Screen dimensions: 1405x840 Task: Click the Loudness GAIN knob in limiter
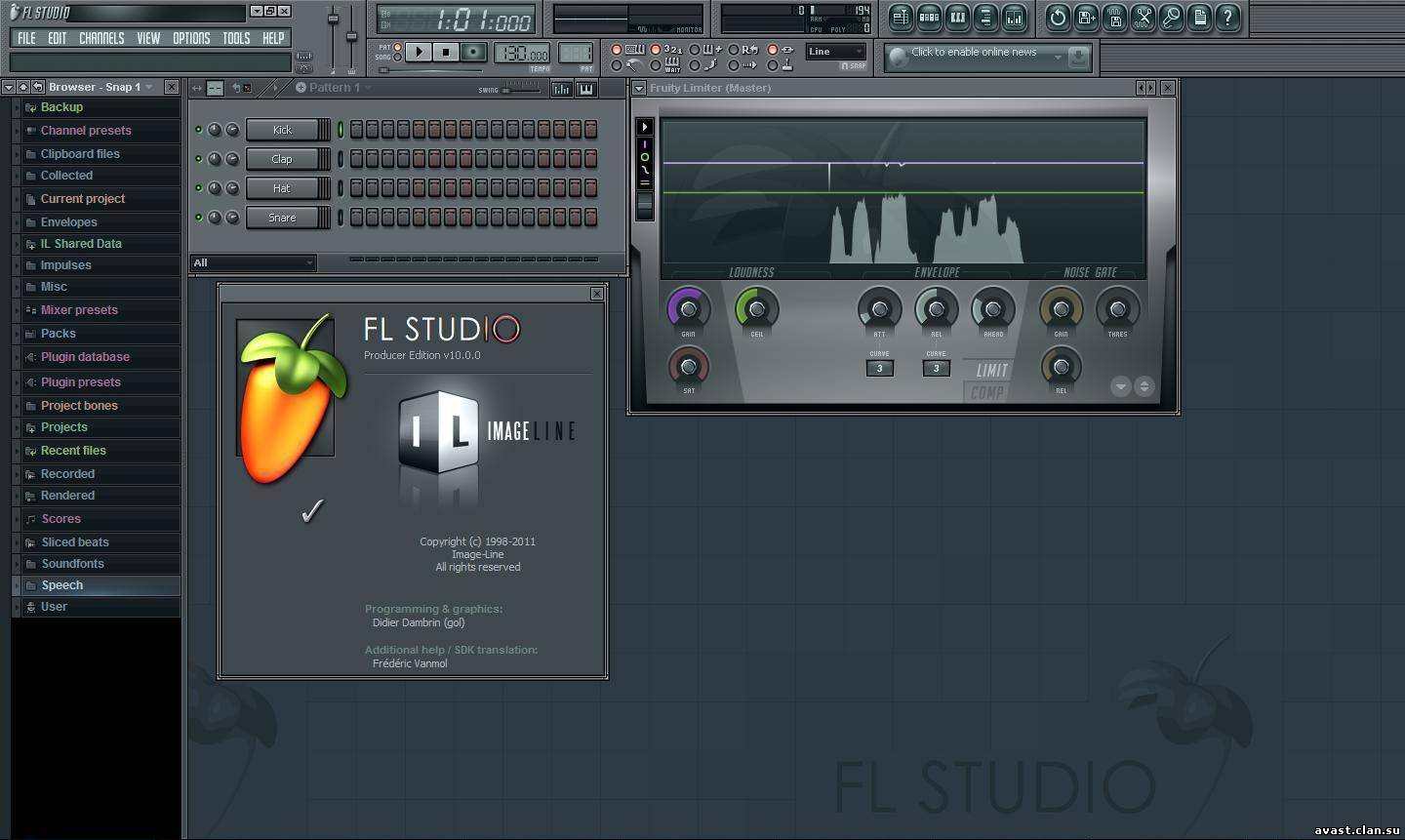(x=689, y=309)
